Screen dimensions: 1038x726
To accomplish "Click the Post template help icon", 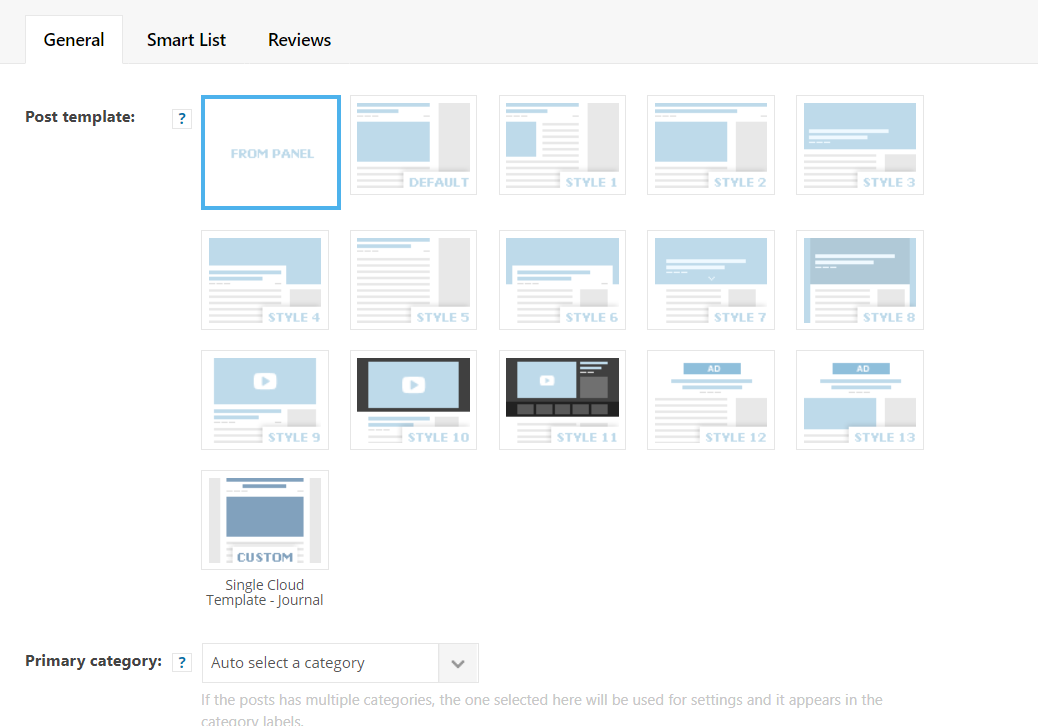I will [x=182, y=119].
